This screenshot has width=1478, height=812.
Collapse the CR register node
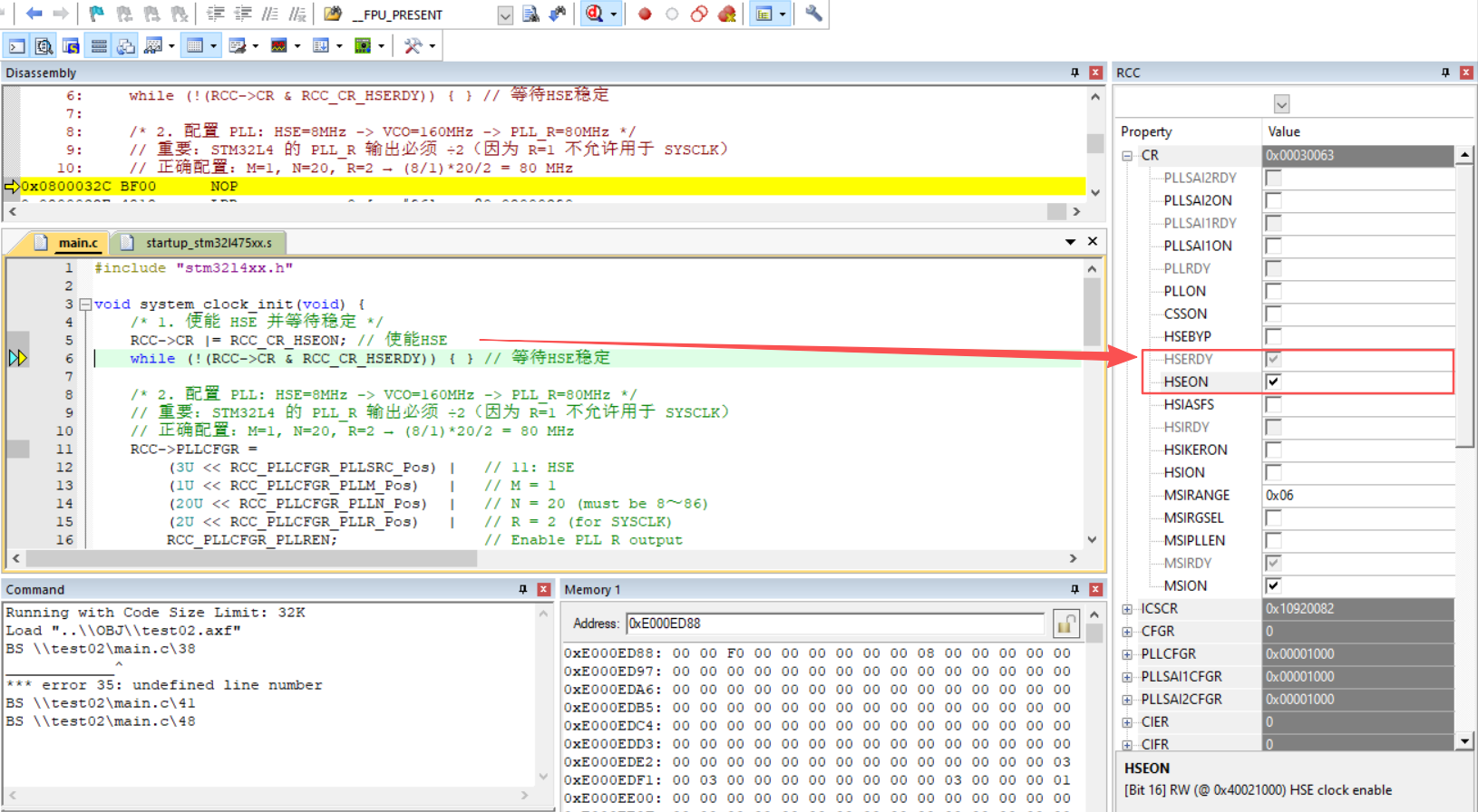coord(1127,156)
